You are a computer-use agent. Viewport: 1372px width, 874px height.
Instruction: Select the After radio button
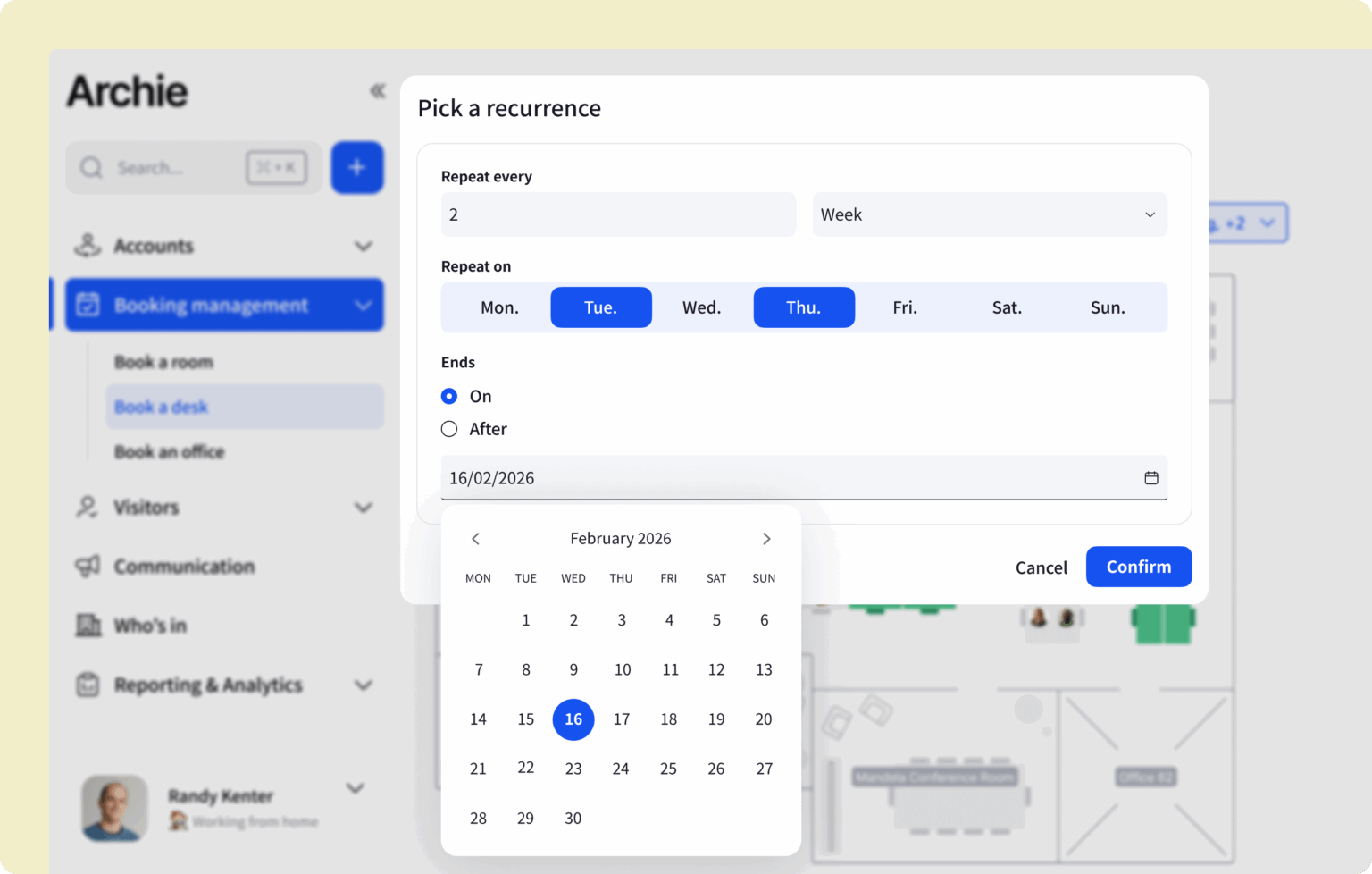[x=448, y=429]
